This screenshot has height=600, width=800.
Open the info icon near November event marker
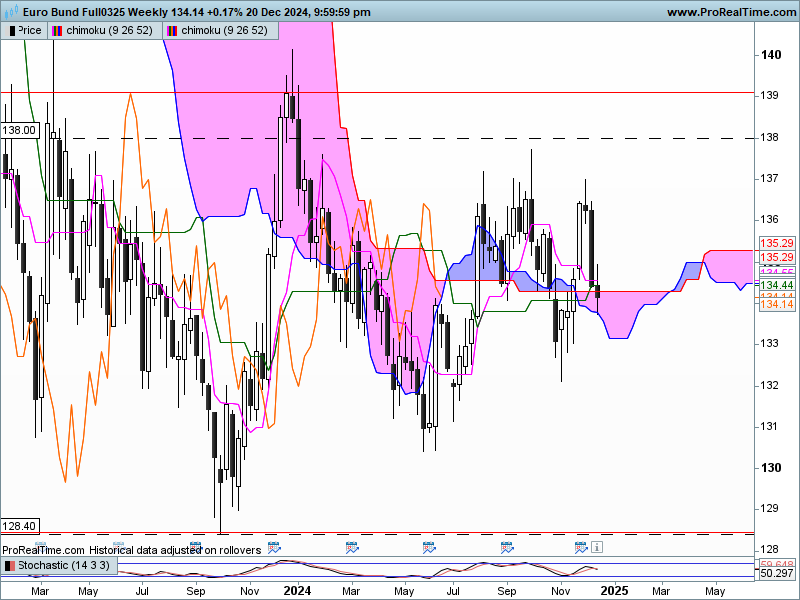[x=597, y=547]
